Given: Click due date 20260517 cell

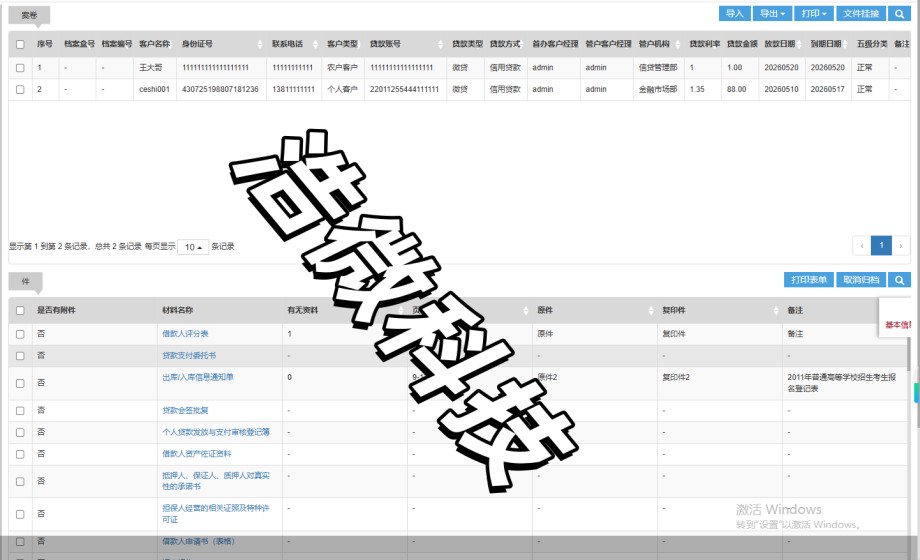Looking at the screenshot, I should pyautogui.click(x=827, y=90).
